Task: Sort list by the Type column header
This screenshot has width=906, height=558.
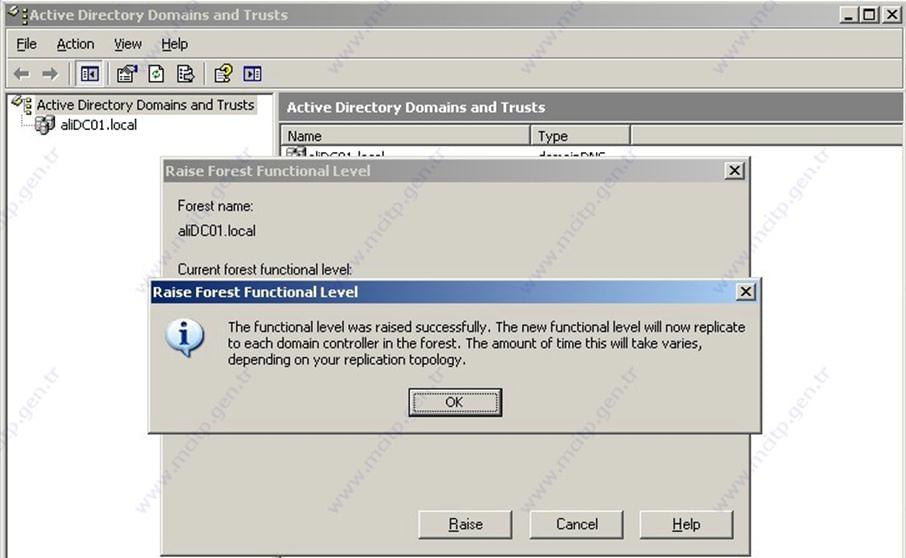Action: (580, 136)
